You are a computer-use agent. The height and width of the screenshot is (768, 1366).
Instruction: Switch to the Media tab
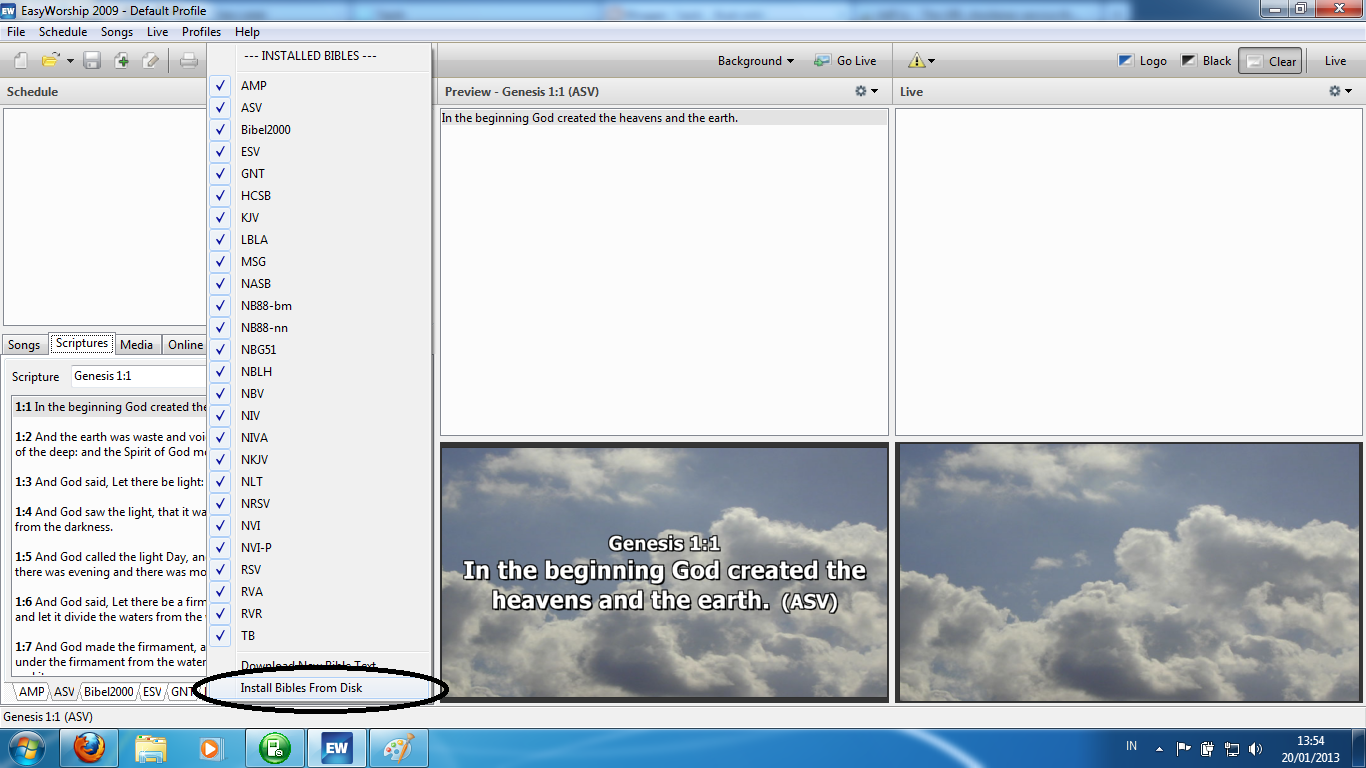(x=136, y=345)
